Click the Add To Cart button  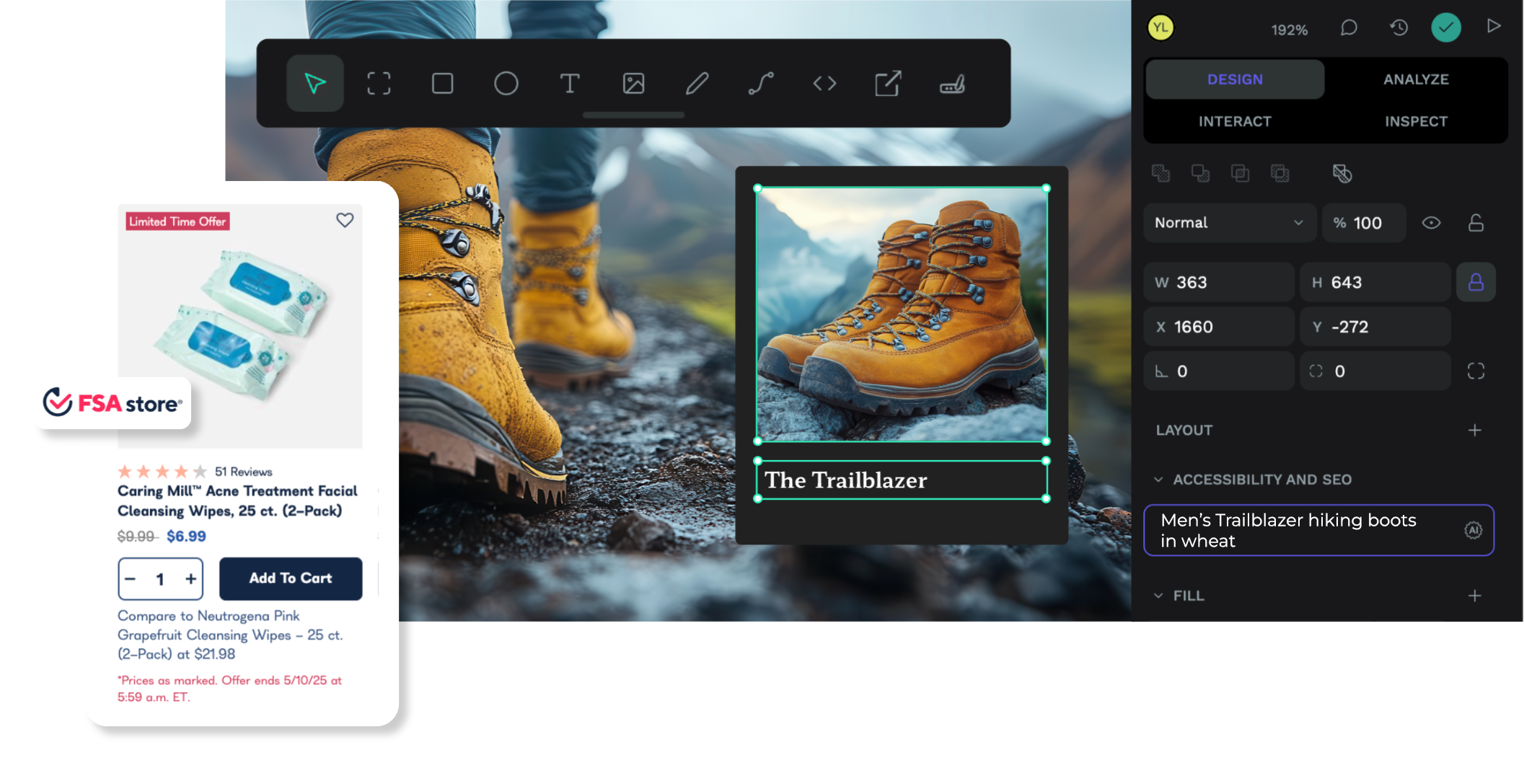click(291, 578)
